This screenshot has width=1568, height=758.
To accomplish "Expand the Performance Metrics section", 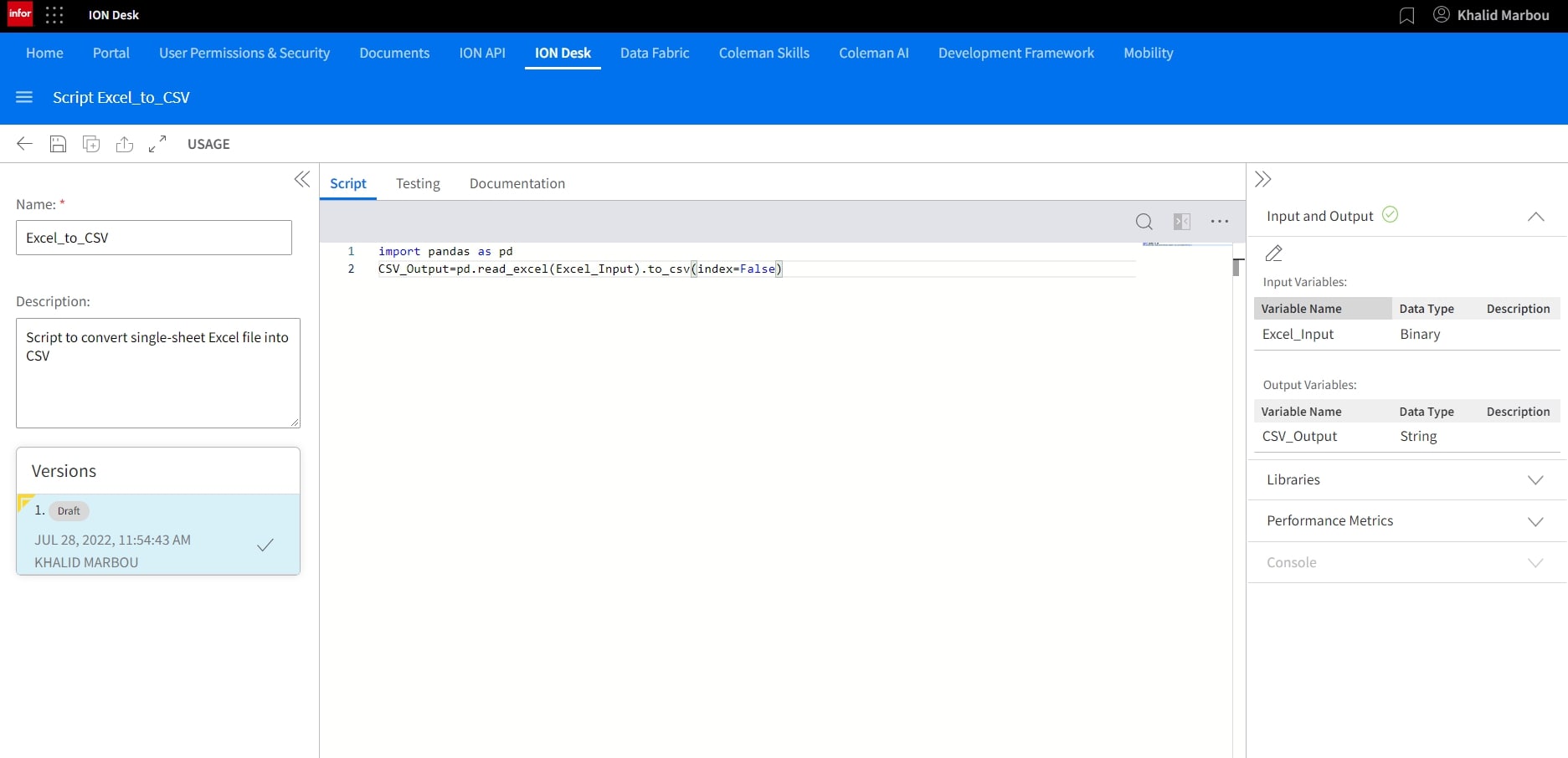I will (x=1406, y=520).
